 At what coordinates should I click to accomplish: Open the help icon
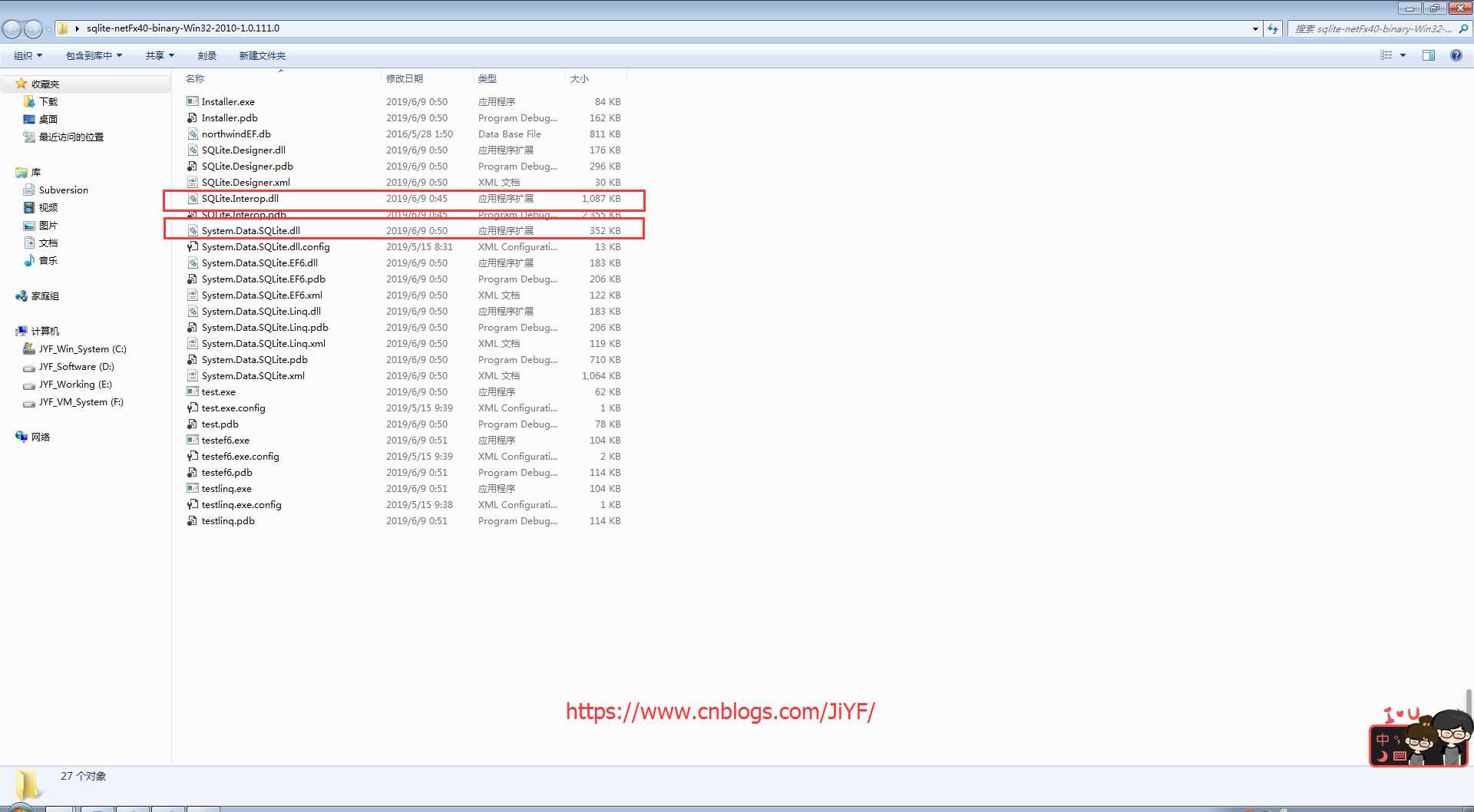(x=1456, y=55)
